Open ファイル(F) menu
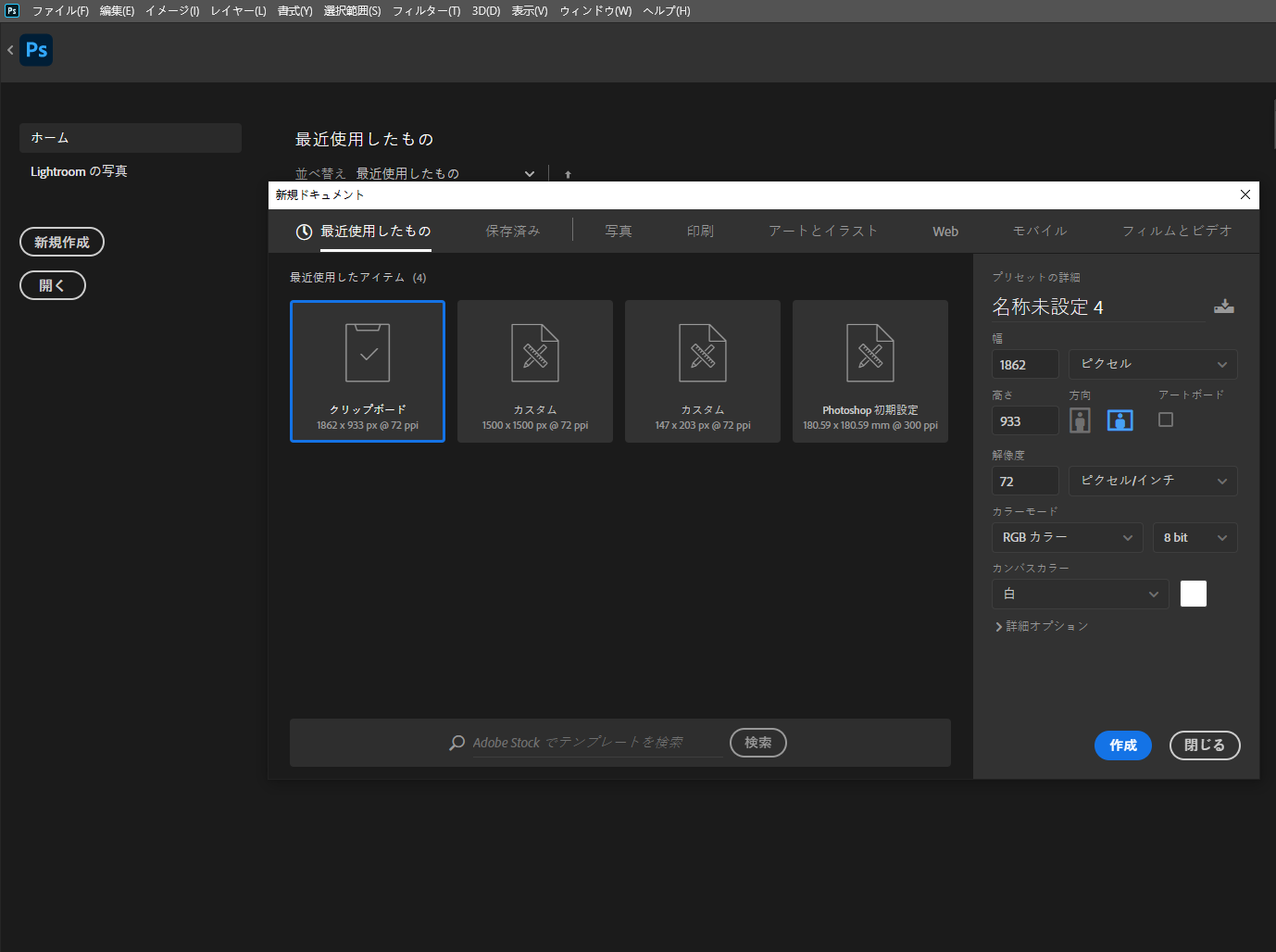The image size is (1276, 952). [x=60, y=11]
